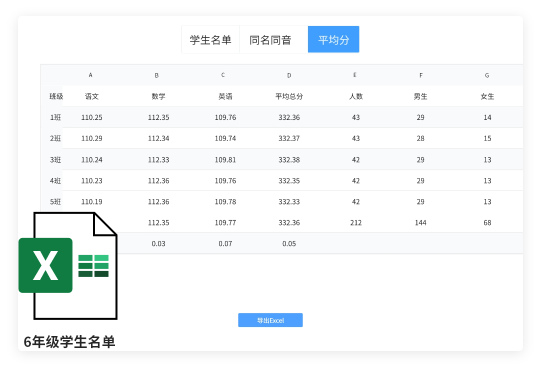541x371 pixels.
Task: Click 332.36 in the 1班 row
Action: click(x=289, y=117)
